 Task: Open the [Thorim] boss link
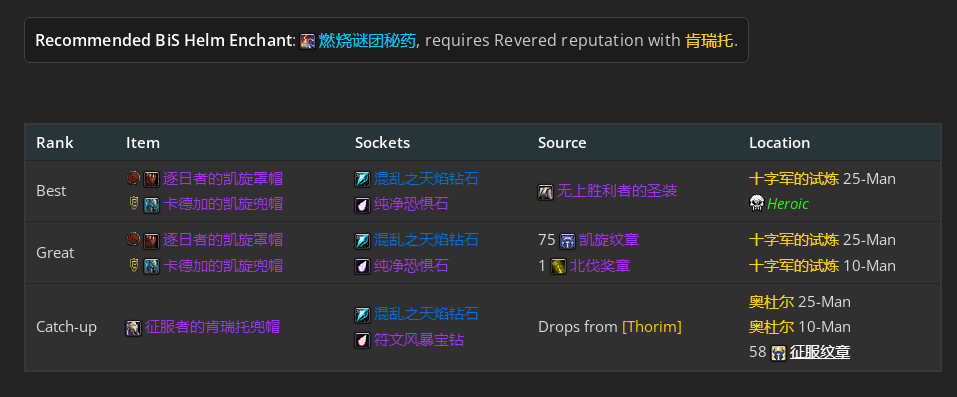651,327
